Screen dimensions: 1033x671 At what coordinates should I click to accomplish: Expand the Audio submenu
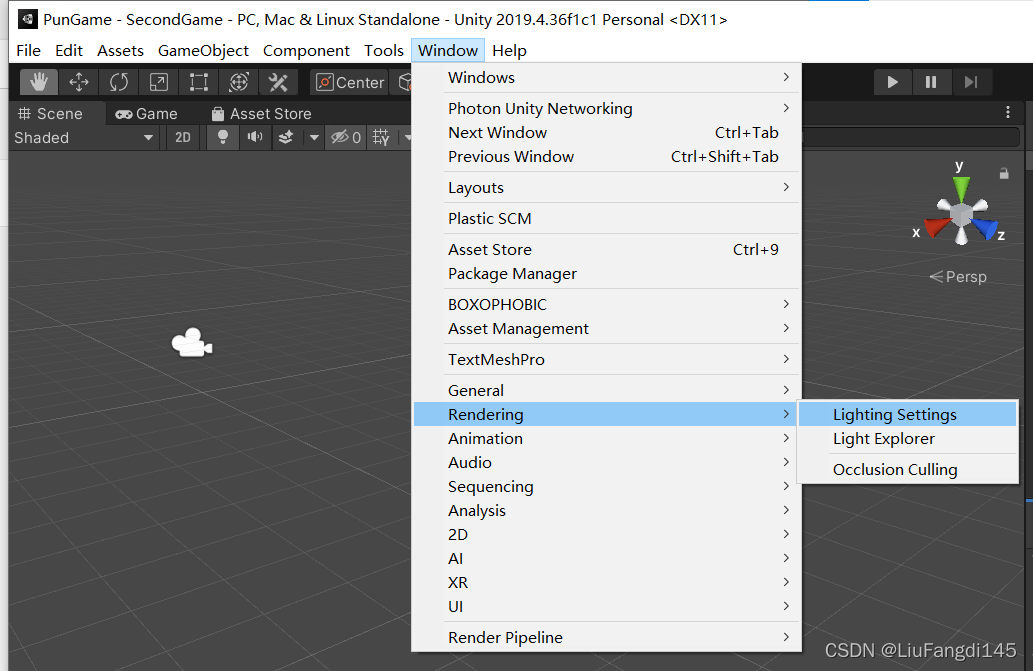[607, 462]
